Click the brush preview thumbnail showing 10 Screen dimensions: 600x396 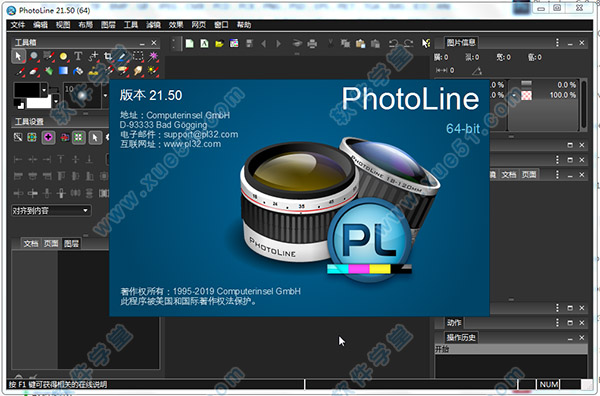[82, 95]
